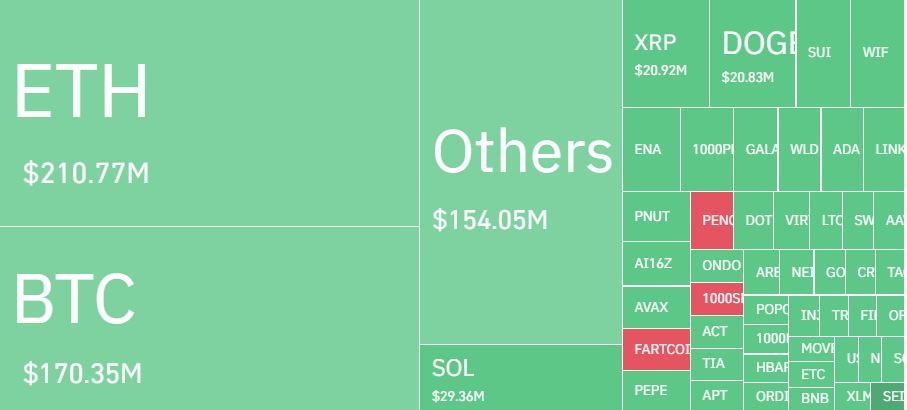Click the PNUT tile
The width and height of the screenshot is (907, 410).
click(656, 217)
